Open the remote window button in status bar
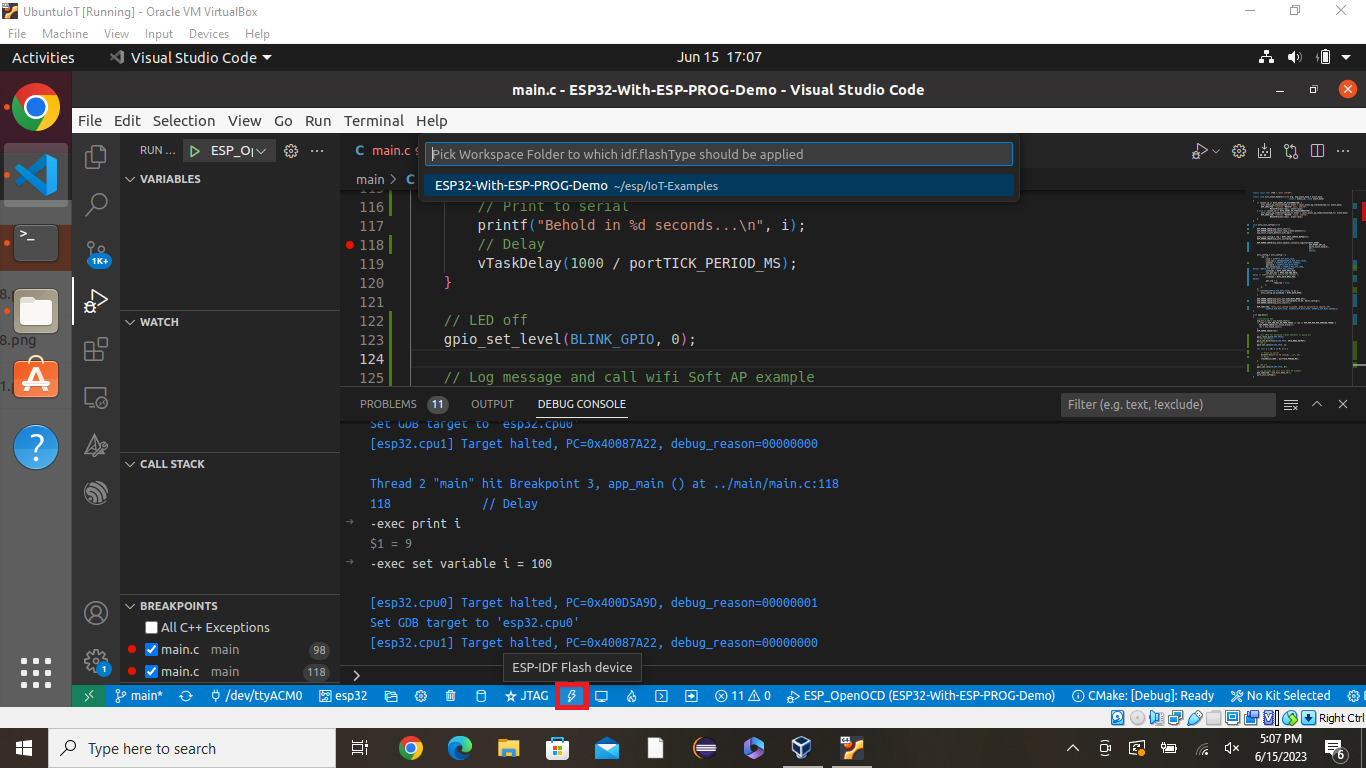Viewport: 1366px width, 768px height. [88, 696]
